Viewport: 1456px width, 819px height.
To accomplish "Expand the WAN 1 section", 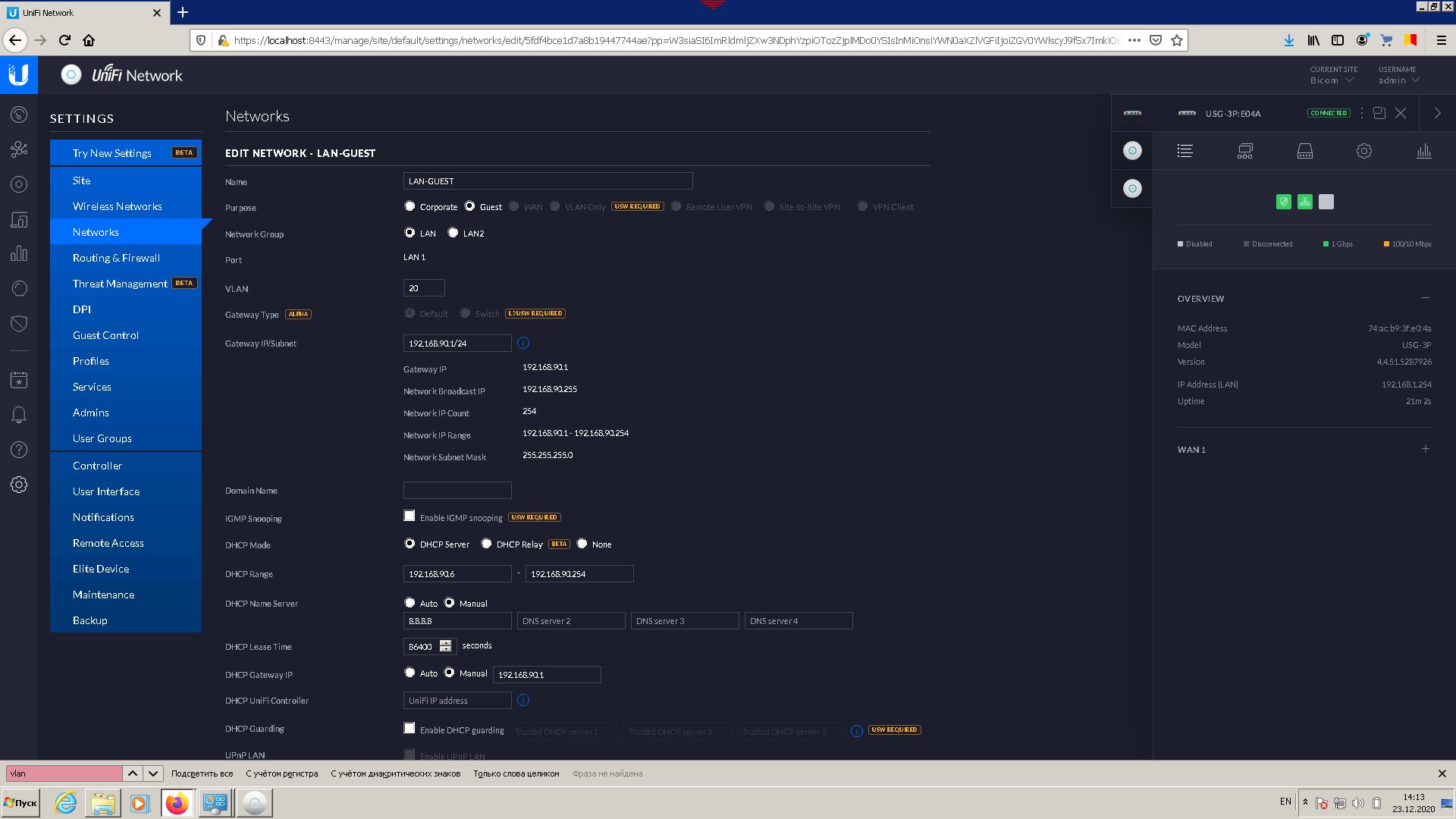I will pos(1426,449).
